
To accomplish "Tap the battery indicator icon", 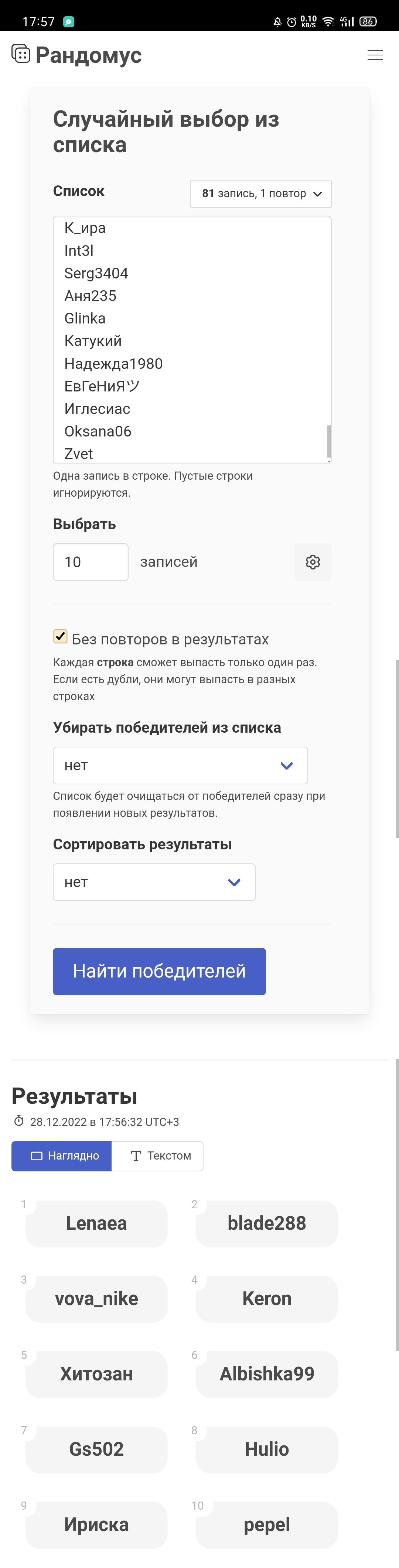I will click(368, 22).
